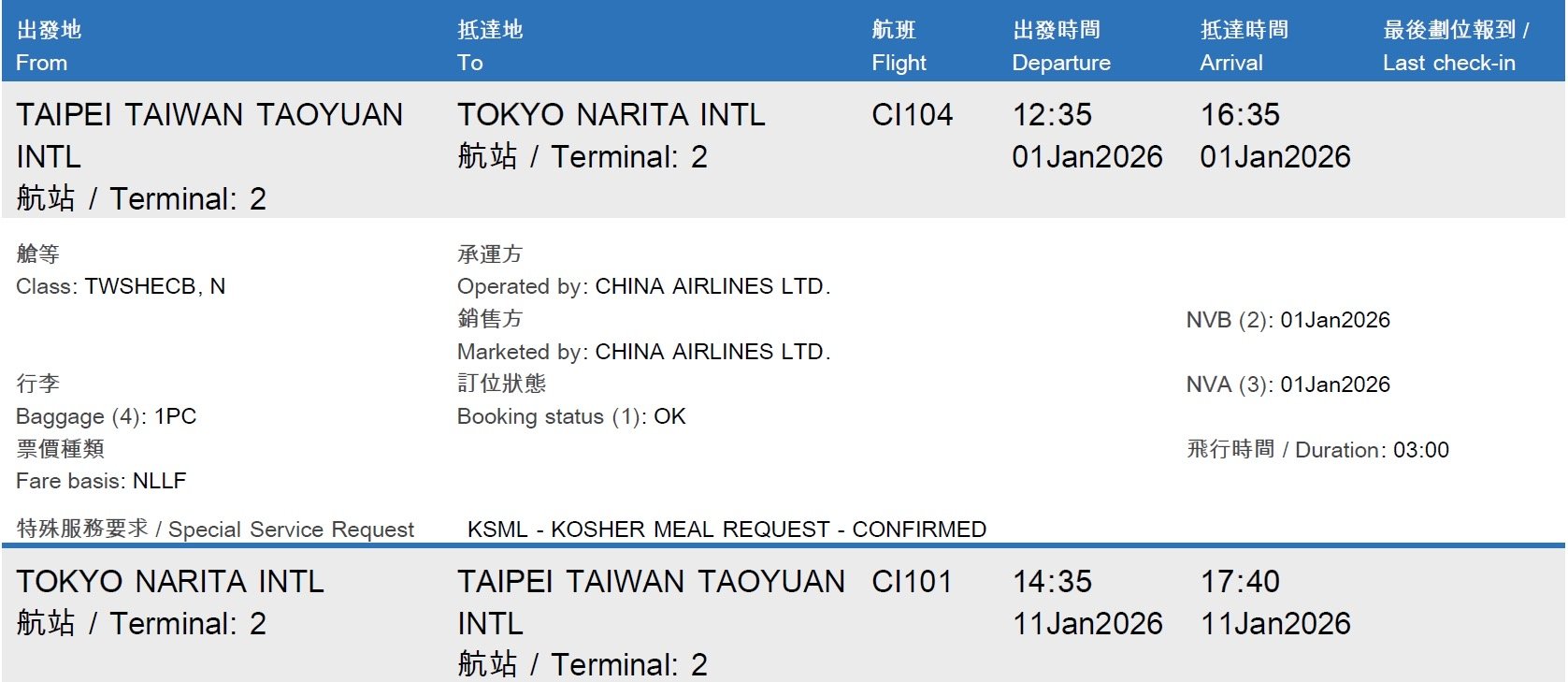
Task: Click the NVB 01Jan2026 date
Action: pyautogui.click(x=1334, y=320)
